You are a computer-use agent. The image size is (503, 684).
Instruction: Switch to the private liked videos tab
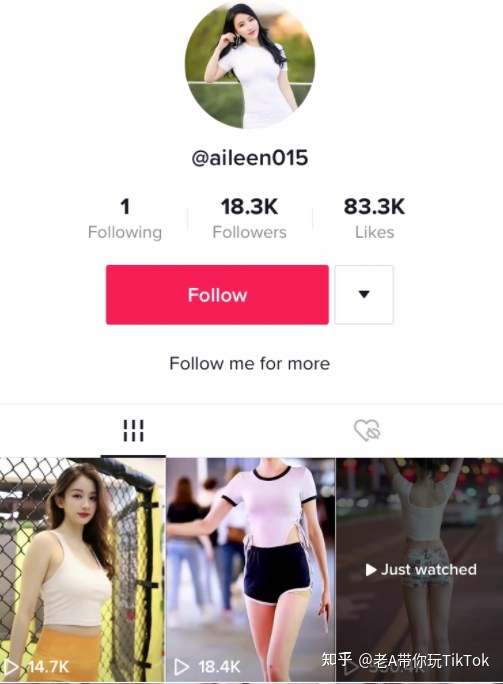(367, 431)
